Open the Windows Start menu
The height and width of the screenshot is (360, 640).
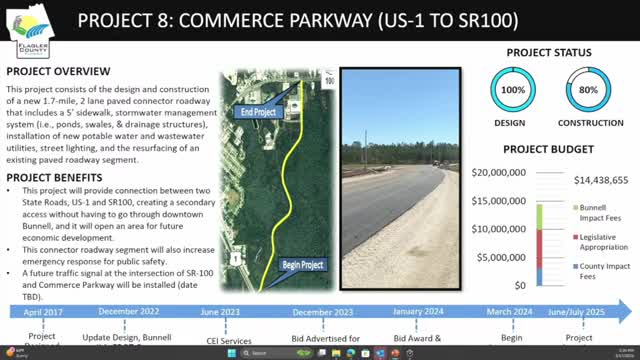pyautogui.click(x=231, y=353)
